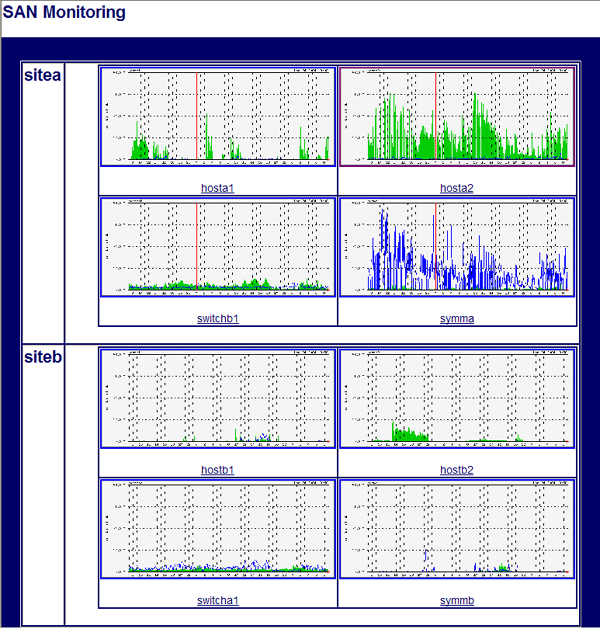Viewport: 600px width, 629px height.
Task: Select the symma blue spike graph
Action: [x=457, y=246]
